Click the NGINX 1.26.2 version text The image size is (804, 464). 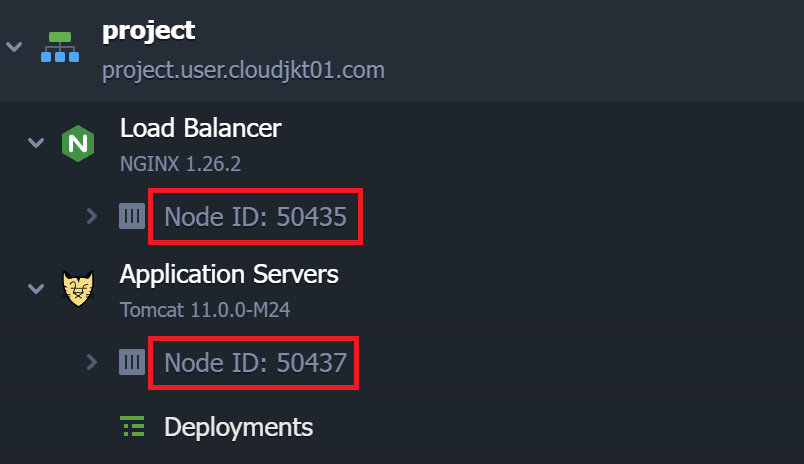pos(180,164)
